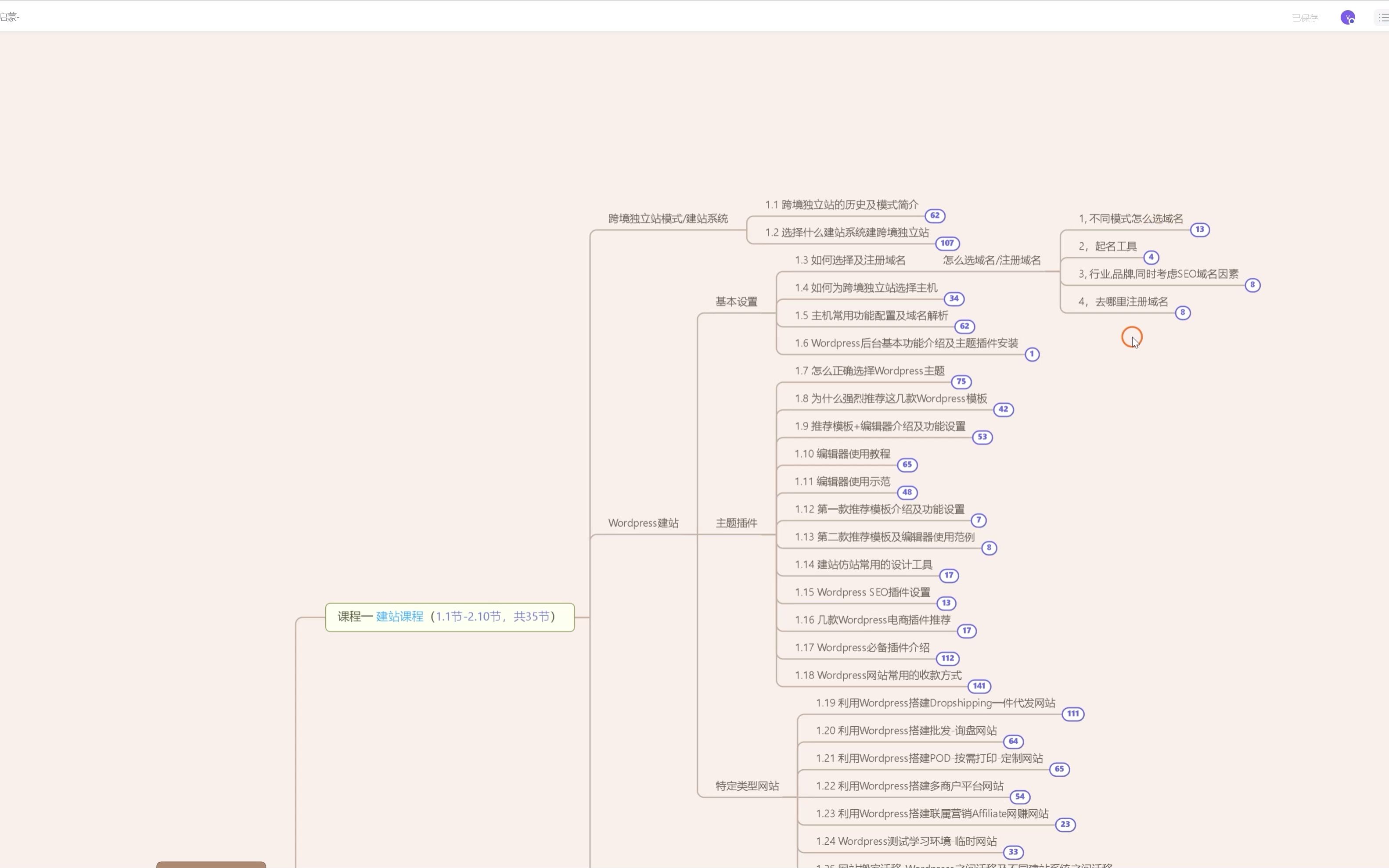Expand the 13 badge of node 1.15

click(x=946, y=603)
